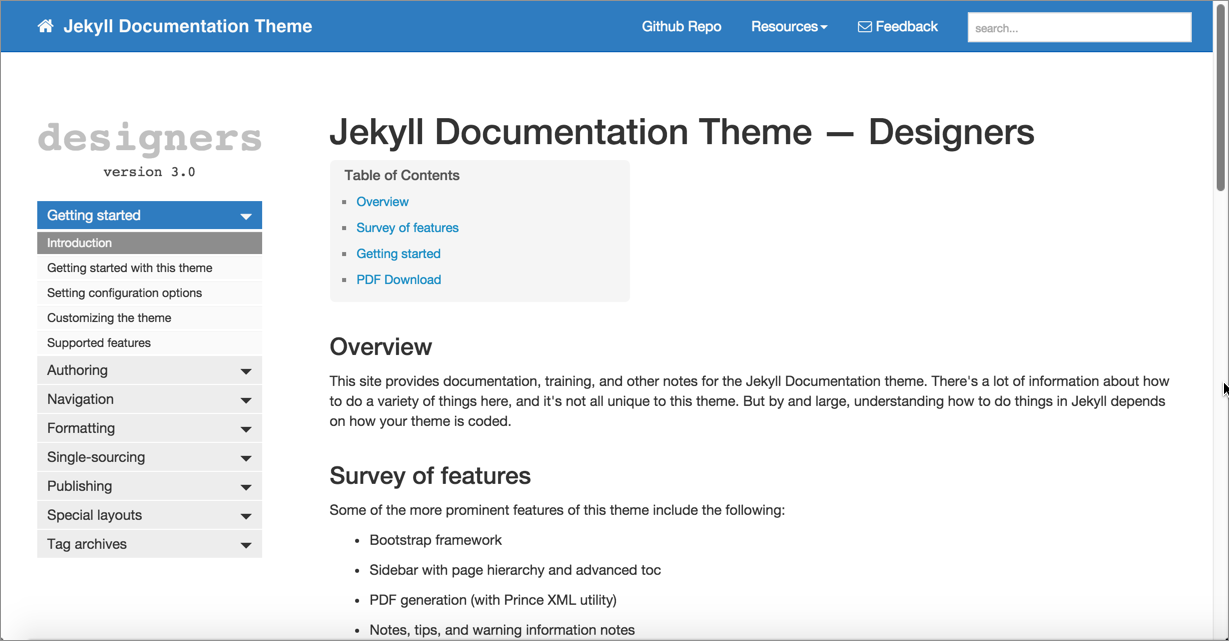Open Getting started with this theme page
The height and width of the screenshot is (641, 1229).
[x=130, y=268]
